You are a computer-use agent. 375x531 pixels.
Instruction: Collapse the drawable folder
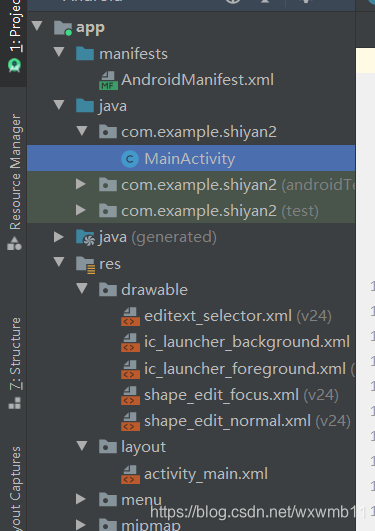82,289
